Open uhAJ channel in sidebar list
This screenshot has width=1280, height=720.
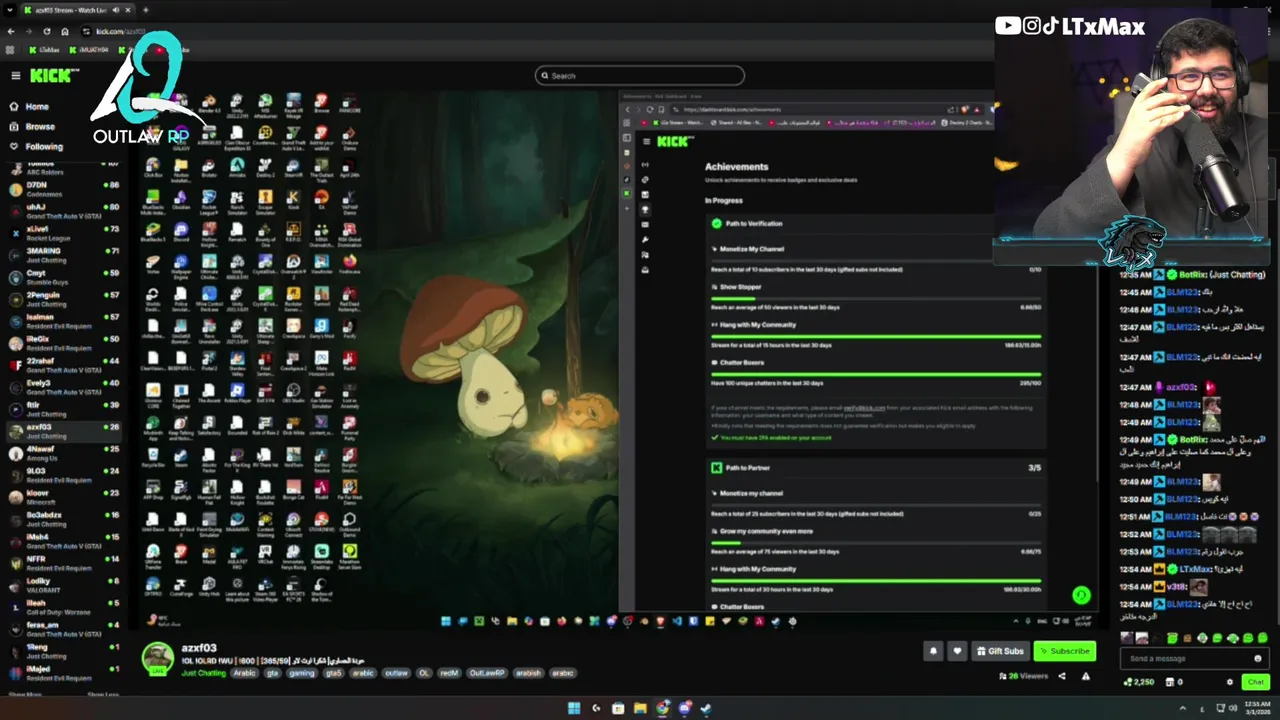tap(62, 210)
